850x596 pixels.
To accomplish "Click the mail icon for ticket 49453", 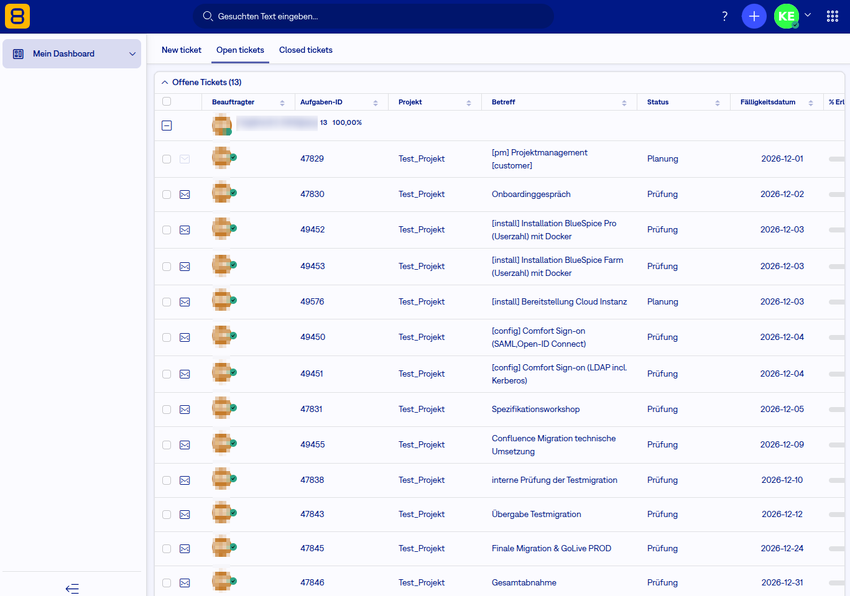I will (x=185, y=266).
